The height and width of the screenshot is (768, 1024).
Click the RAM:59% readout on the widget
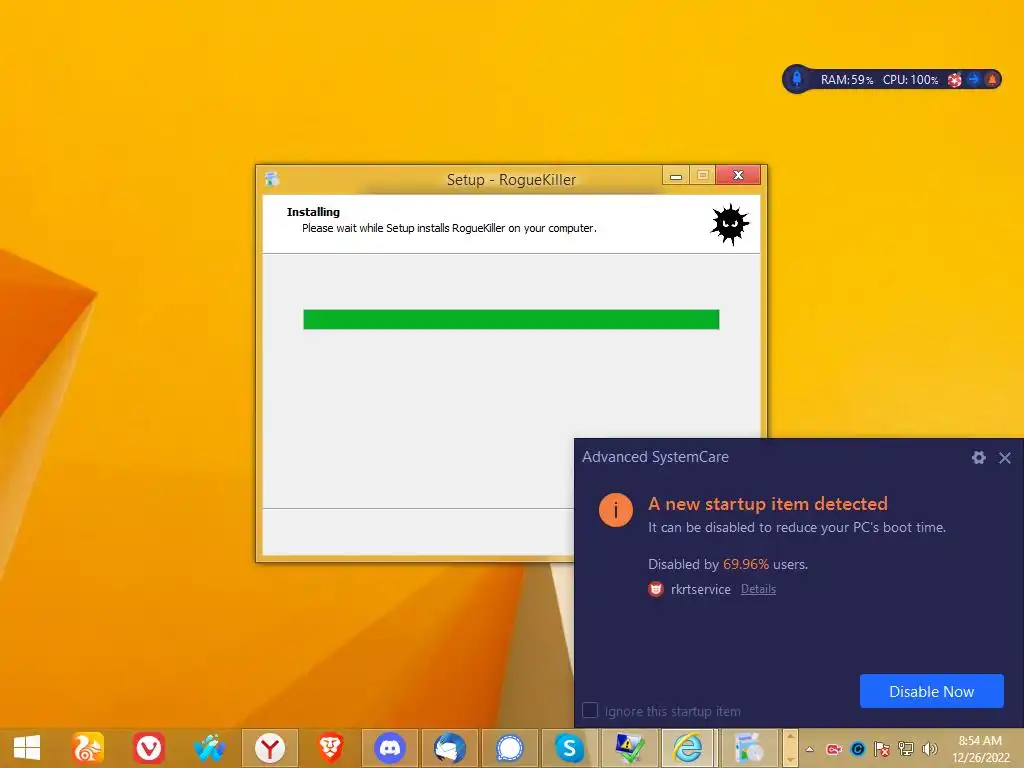tap(846, 80)
